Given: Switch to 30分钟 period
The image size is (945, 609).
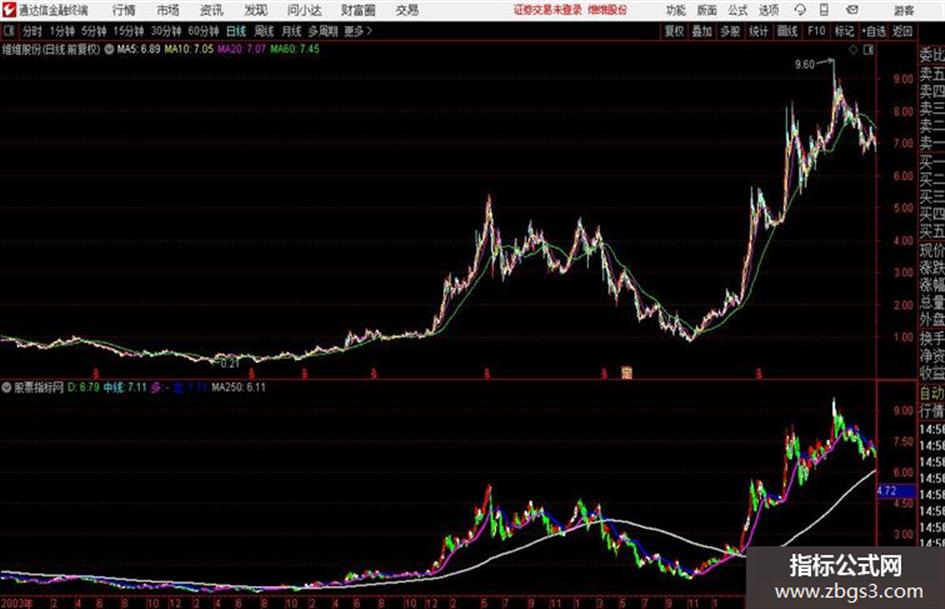Looking at the screenshot, I should [x=166, y=31].
